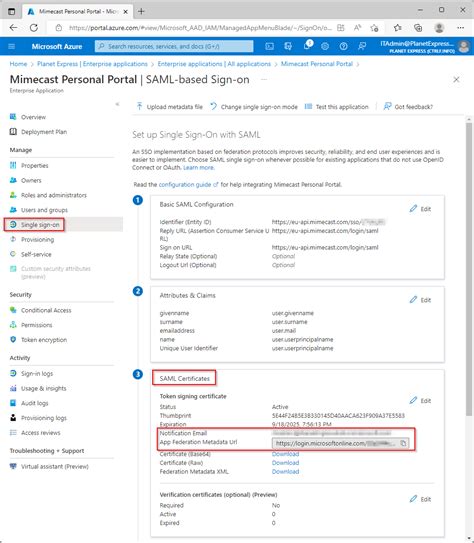Download Certificate (Base64)

point(285,454)
